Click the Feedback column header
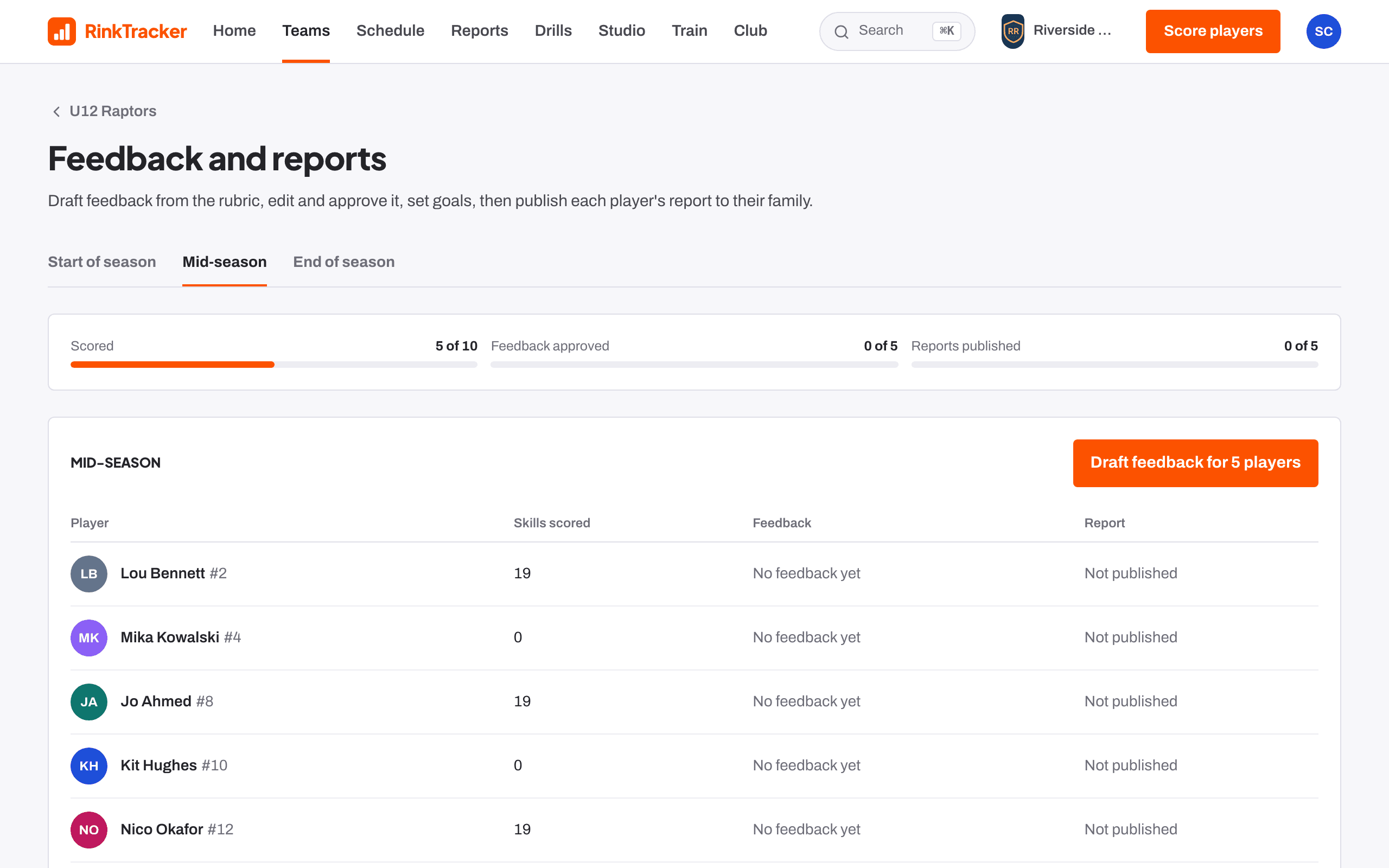This screenshot has width=1389, height=868. coord(782,523)
